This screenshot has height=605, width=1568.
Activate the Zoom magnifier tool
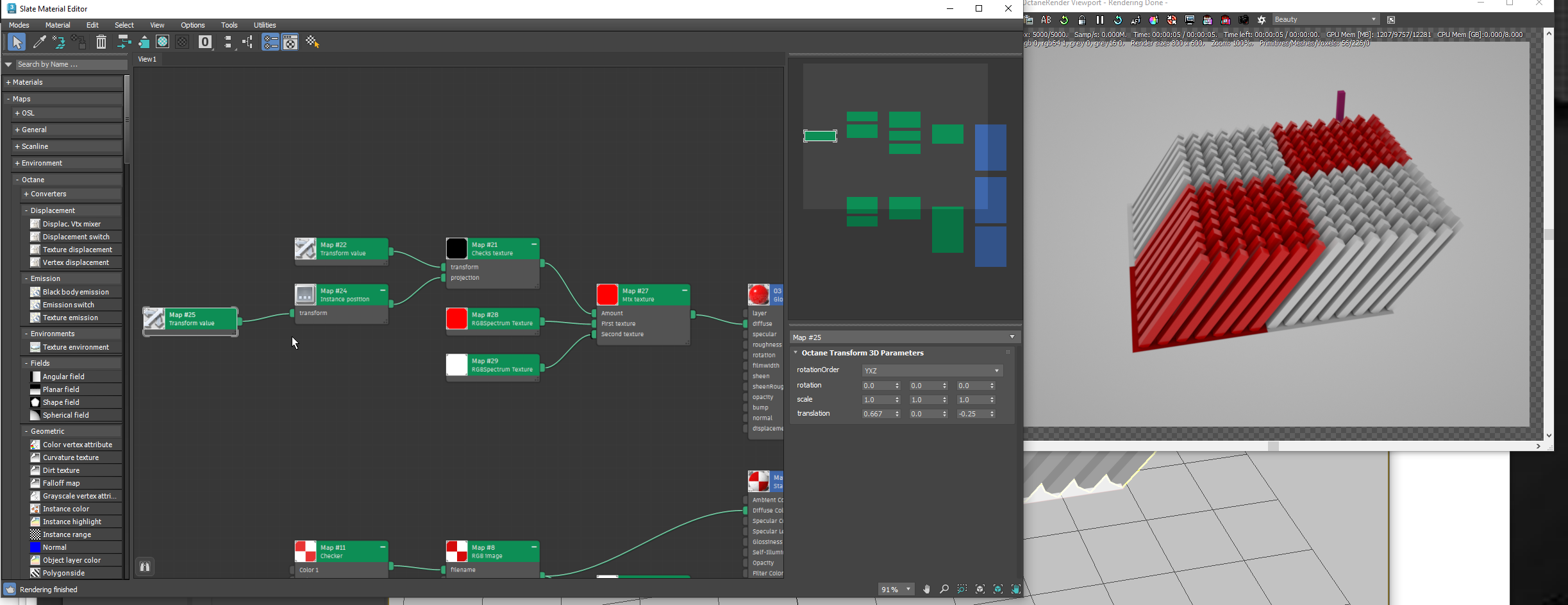pos(944,589)
